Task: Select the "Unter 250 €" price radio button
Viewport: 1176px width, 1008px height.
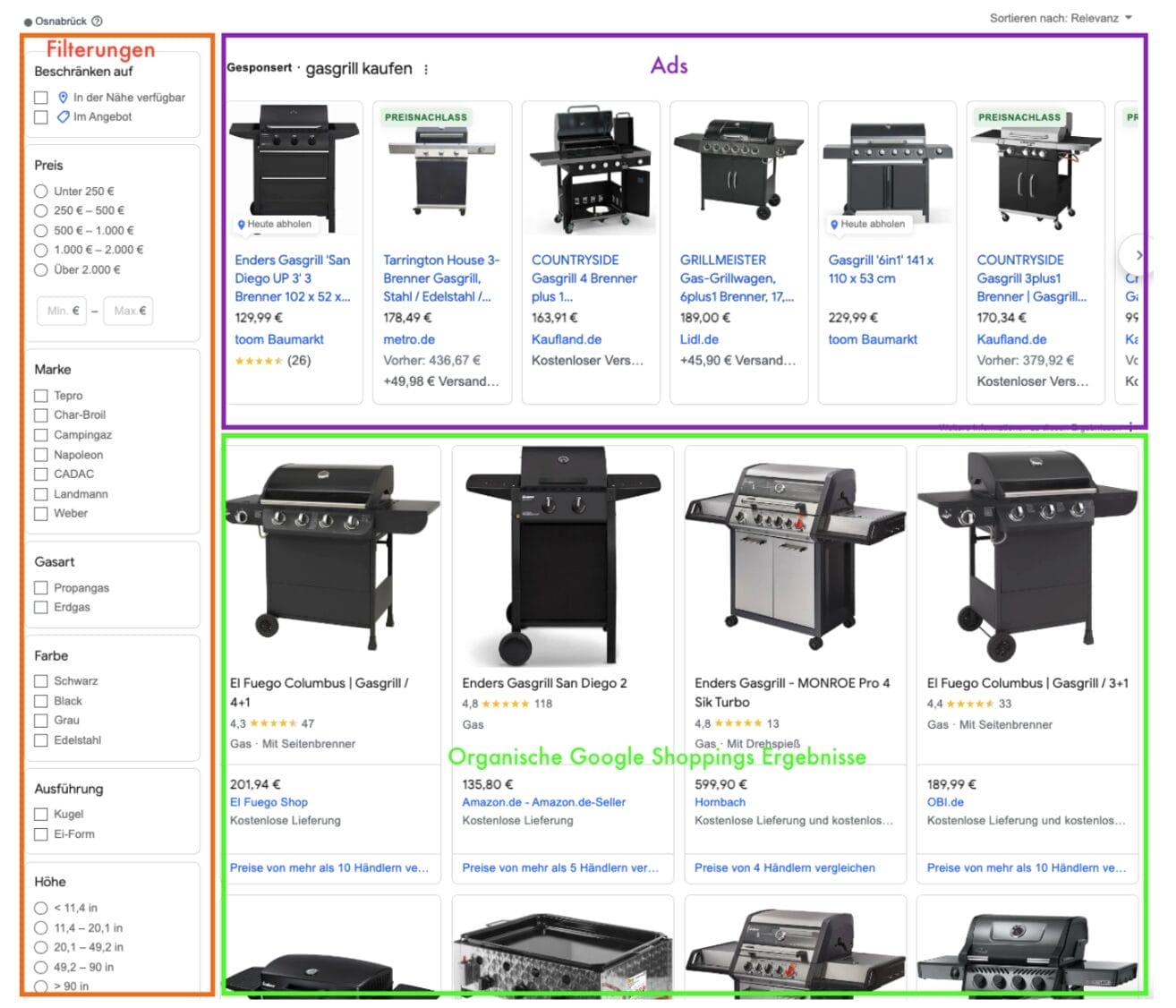Action: 41,191
